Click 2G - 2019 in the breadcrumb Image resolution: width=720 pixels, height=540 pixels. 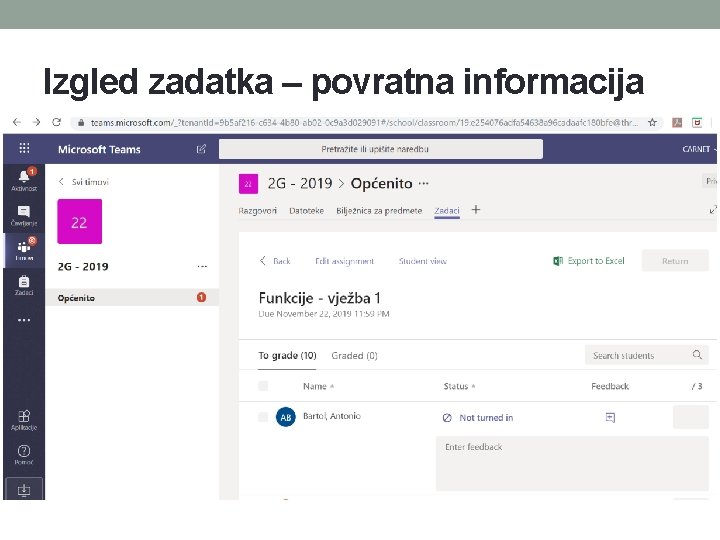(x=300, y=183)
